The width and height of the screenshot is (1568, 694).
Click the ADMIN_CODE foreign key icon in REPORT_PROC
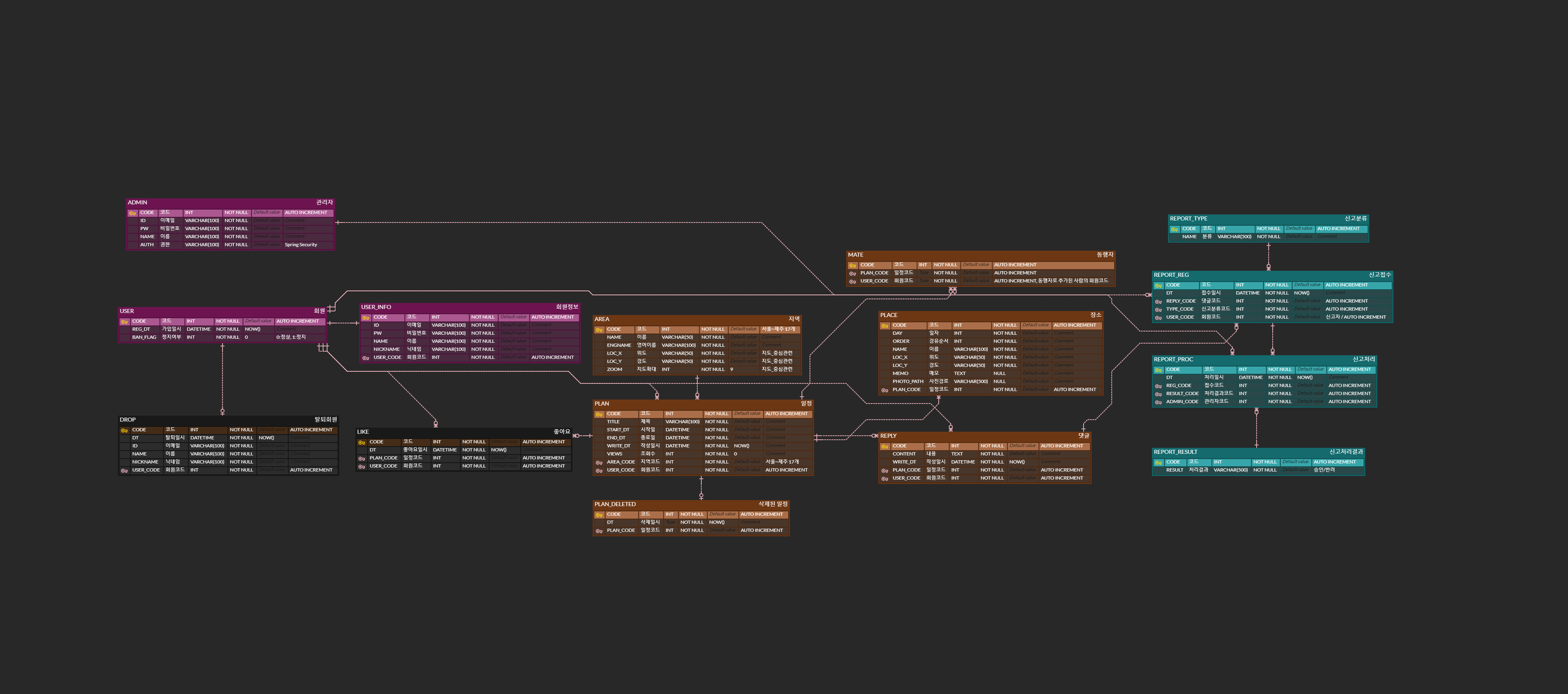(x=1158, y=402)
